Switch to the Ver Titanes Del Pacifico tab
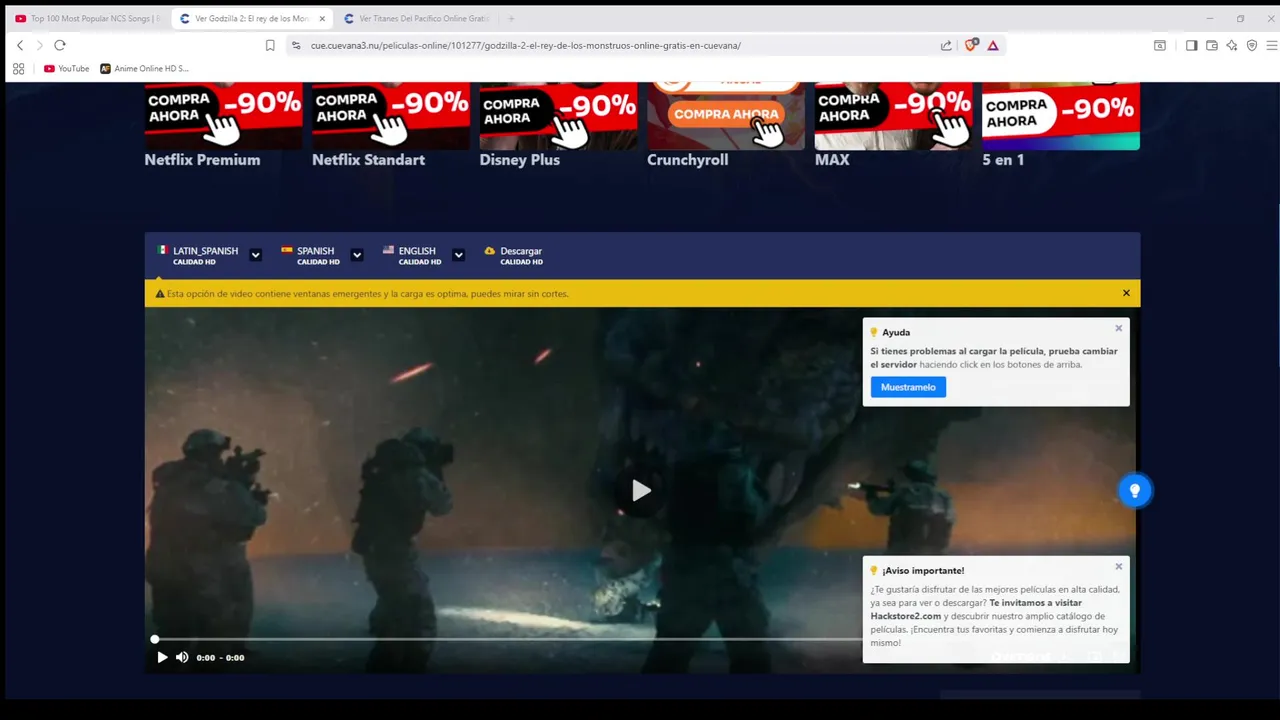The image size is (1280, 720). coord(415,18)
